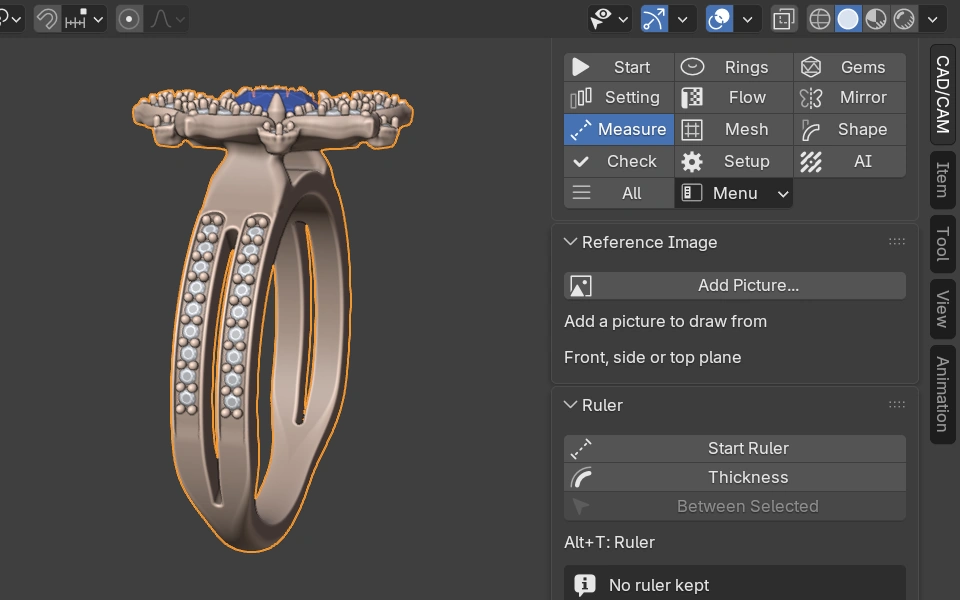Open the Mesh tools panel

pyautogui.click(x=733, y=129)
